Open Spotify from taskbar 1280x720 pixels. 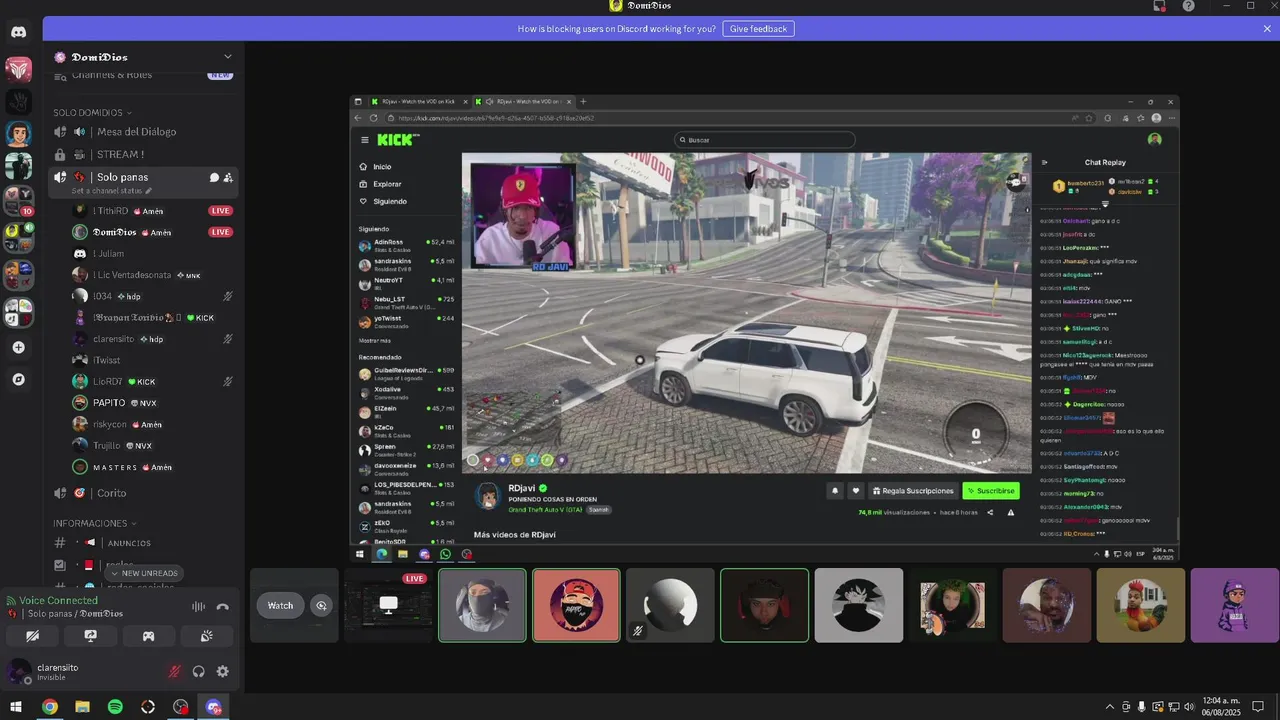pyautogui.click(x=115, y=707)
